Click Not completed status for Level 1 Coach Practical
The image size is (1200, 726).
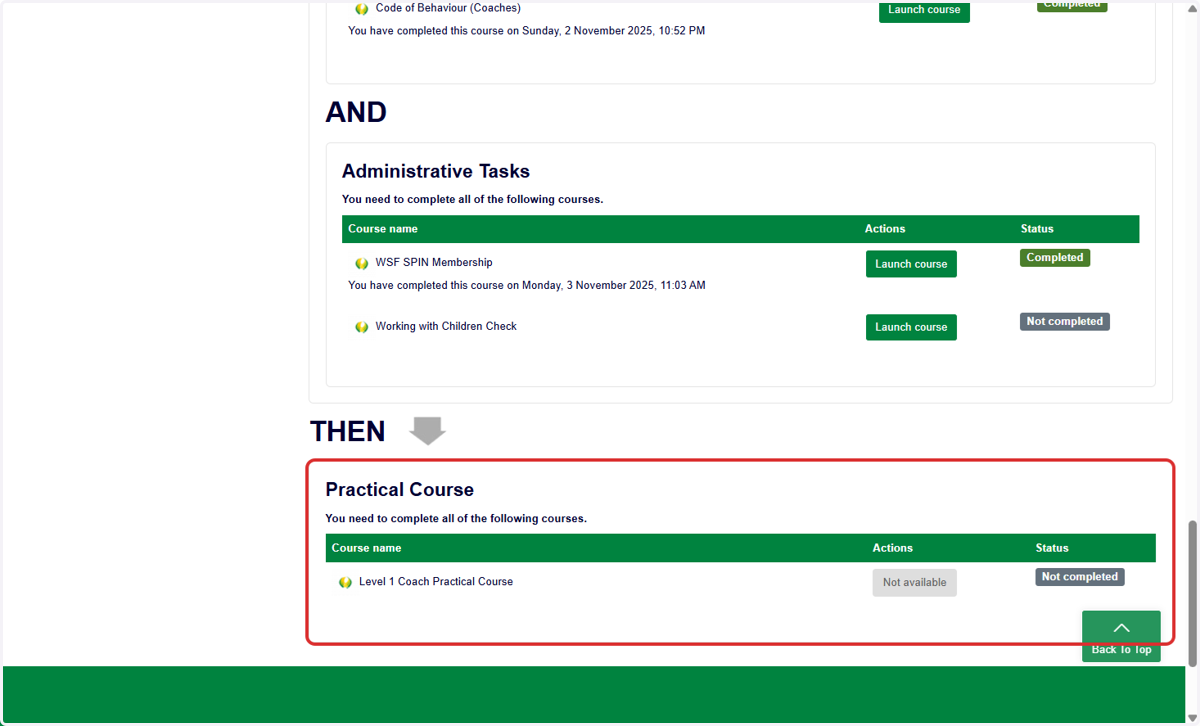(x=1080, y=577)
